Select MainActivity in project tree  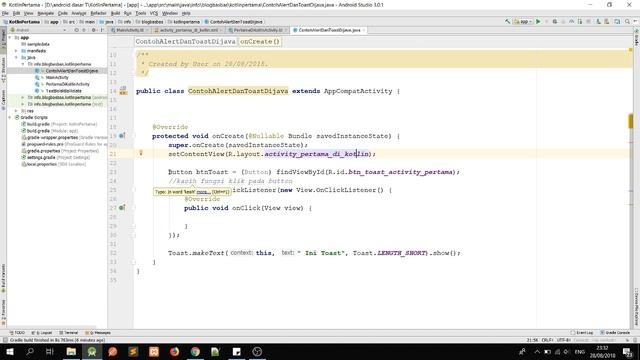[57, 78]
